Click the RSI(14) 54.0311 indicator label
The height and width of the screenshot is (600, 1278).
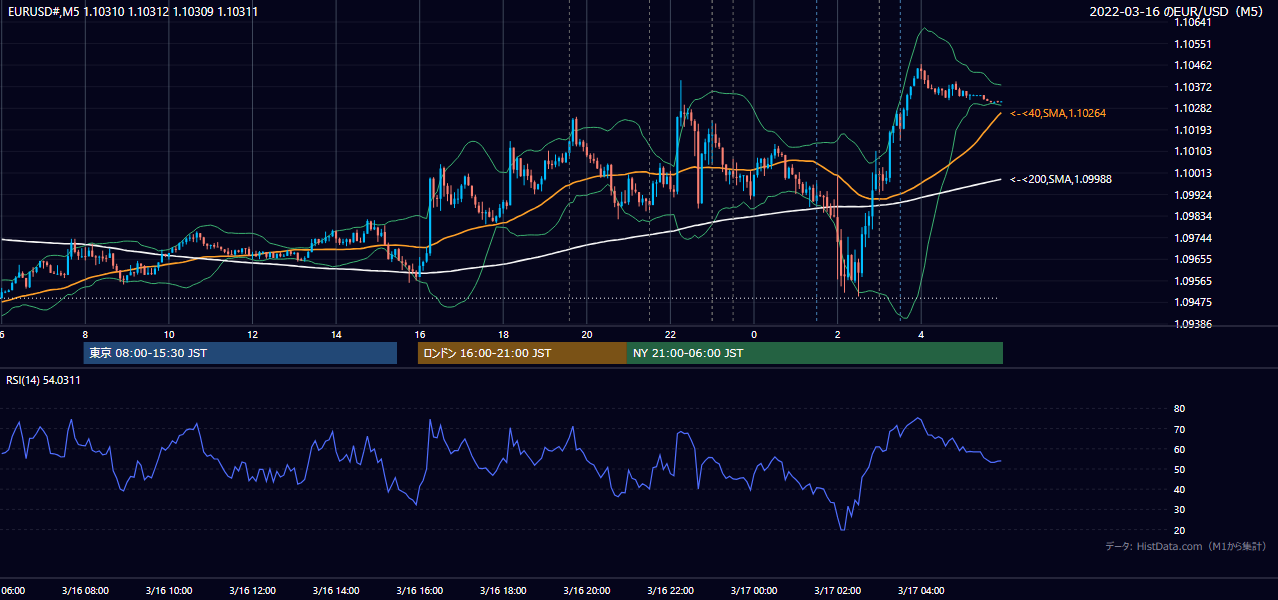click(43, 380)
